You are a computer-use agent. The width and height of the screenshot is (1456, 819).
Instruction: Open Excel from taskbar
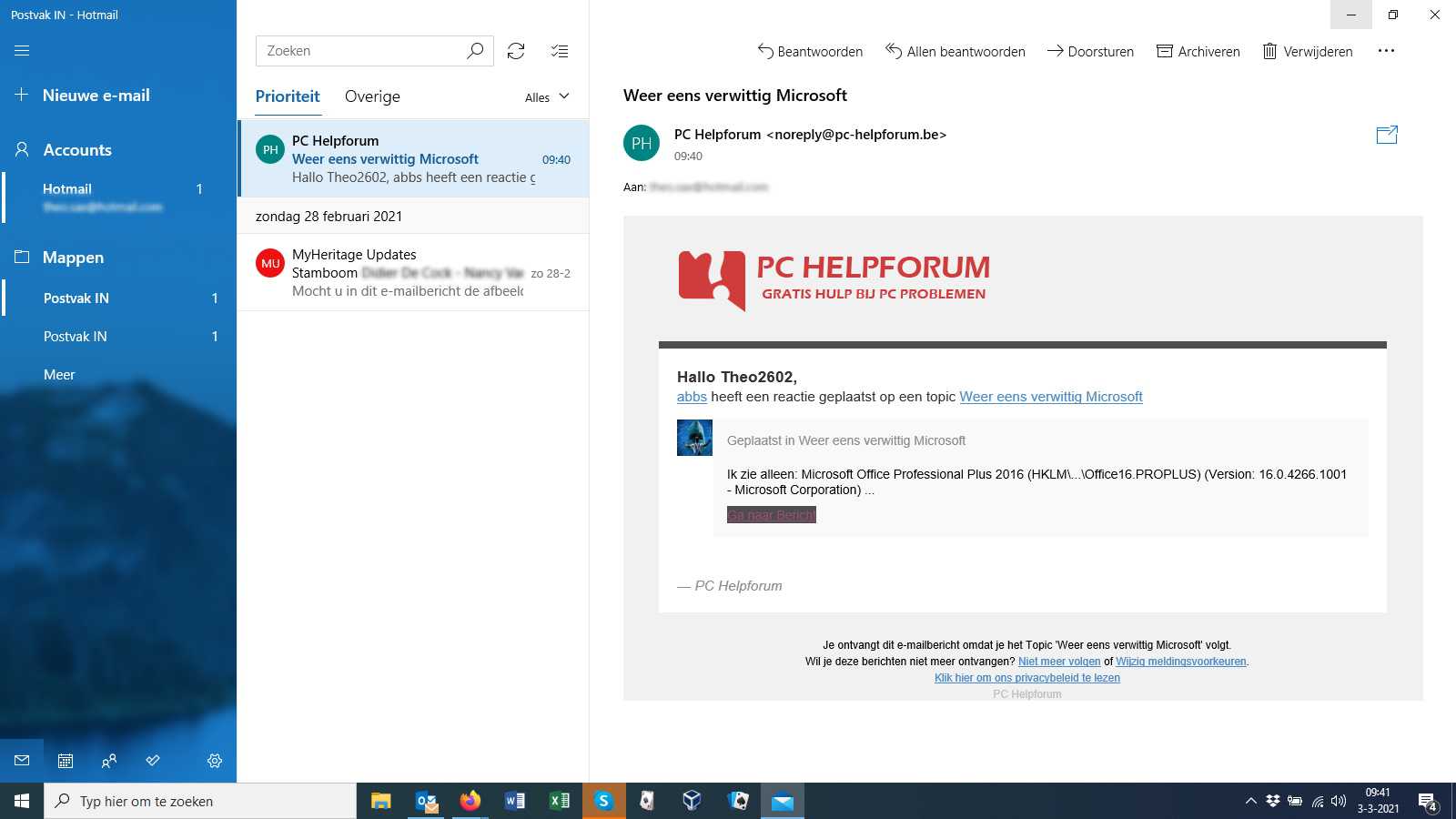[x=559, y=801]
